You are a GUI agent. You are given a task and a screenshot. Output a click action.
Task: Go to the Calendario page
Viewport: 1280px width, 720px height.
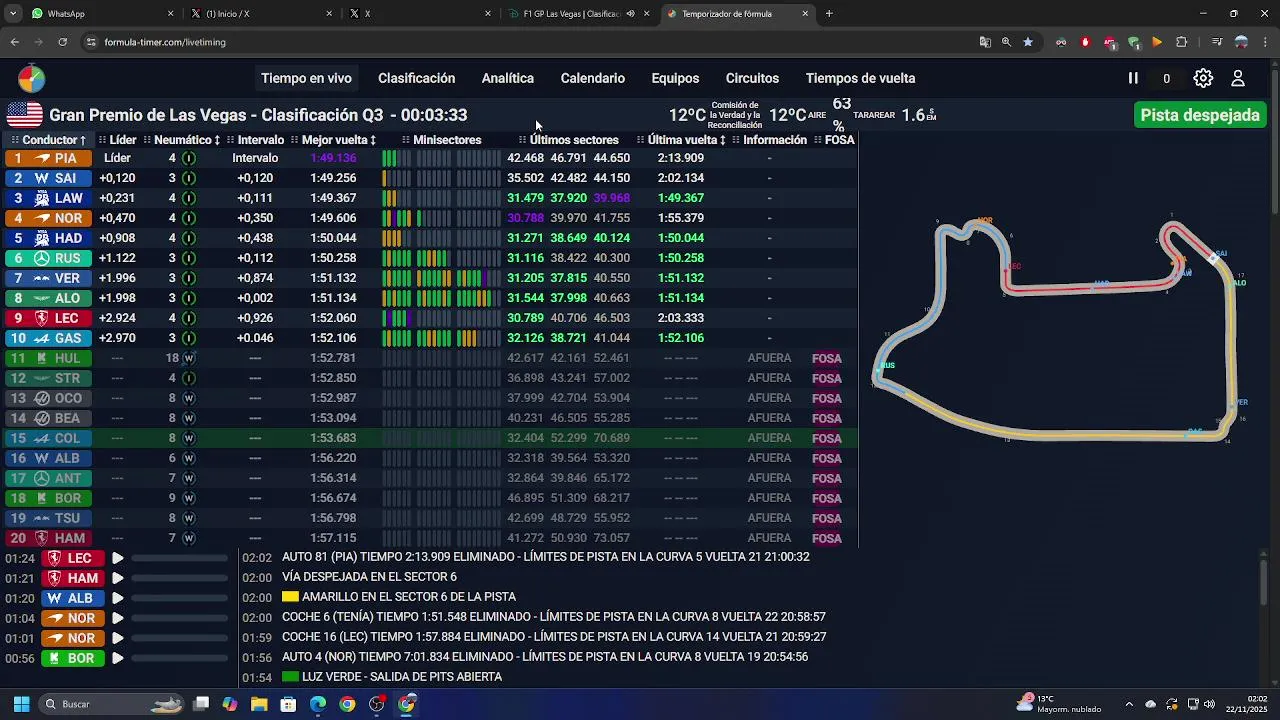[592, 78]
